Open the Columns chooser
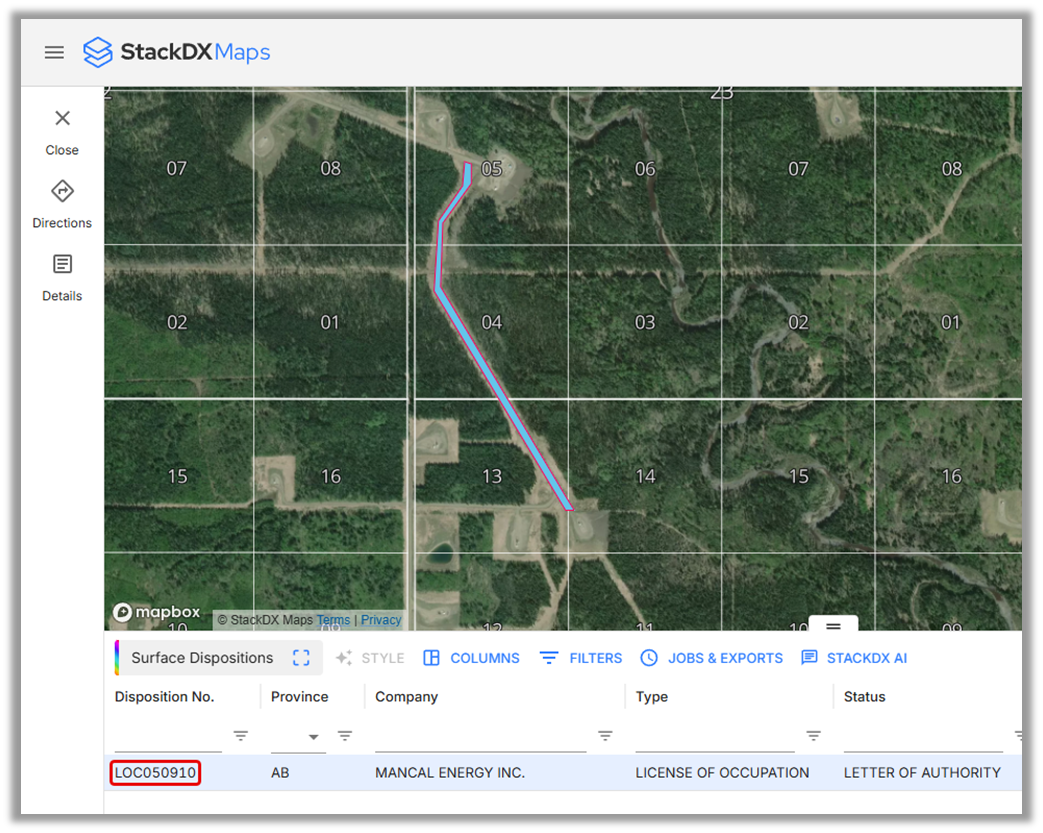This screenshot has width=1043, height=833. point(471,658)
